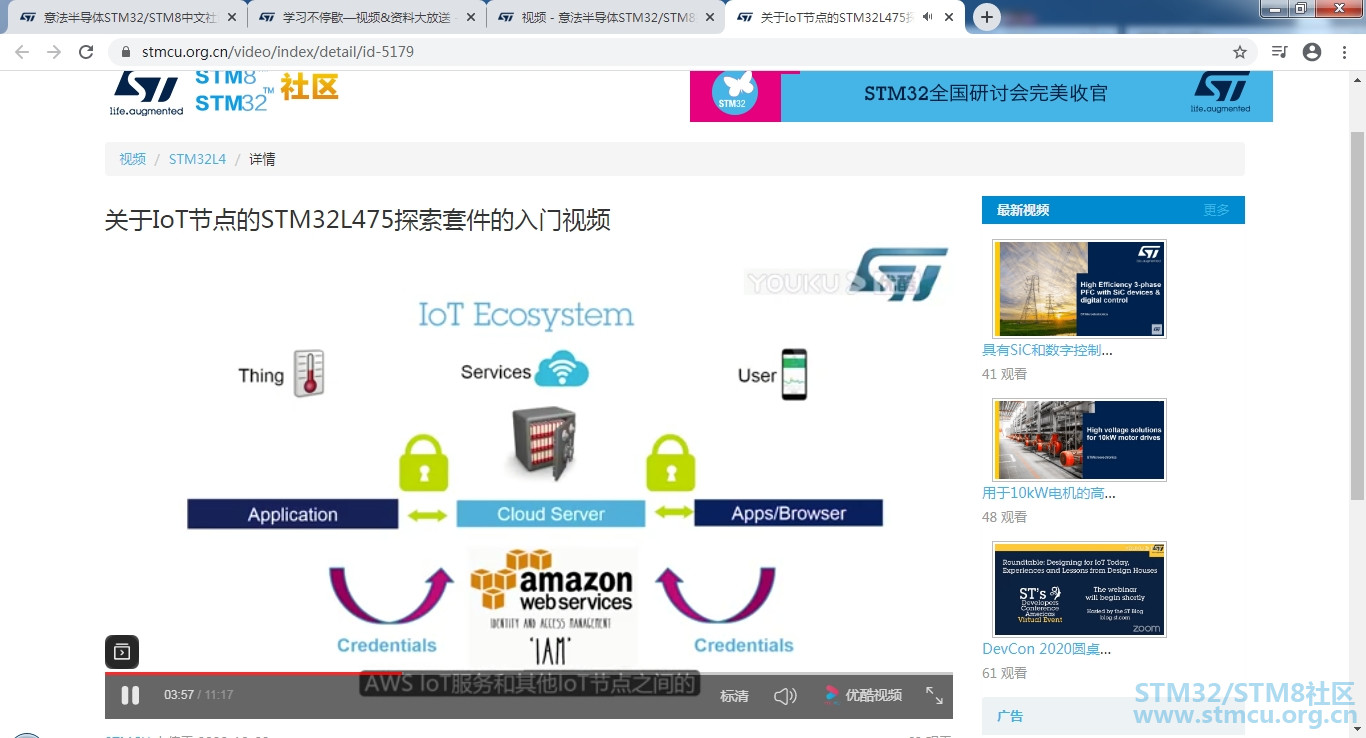Mute the tab audio speaker icon
The width and height of the screenshot is (1366, 738).
tap(927, 17)
